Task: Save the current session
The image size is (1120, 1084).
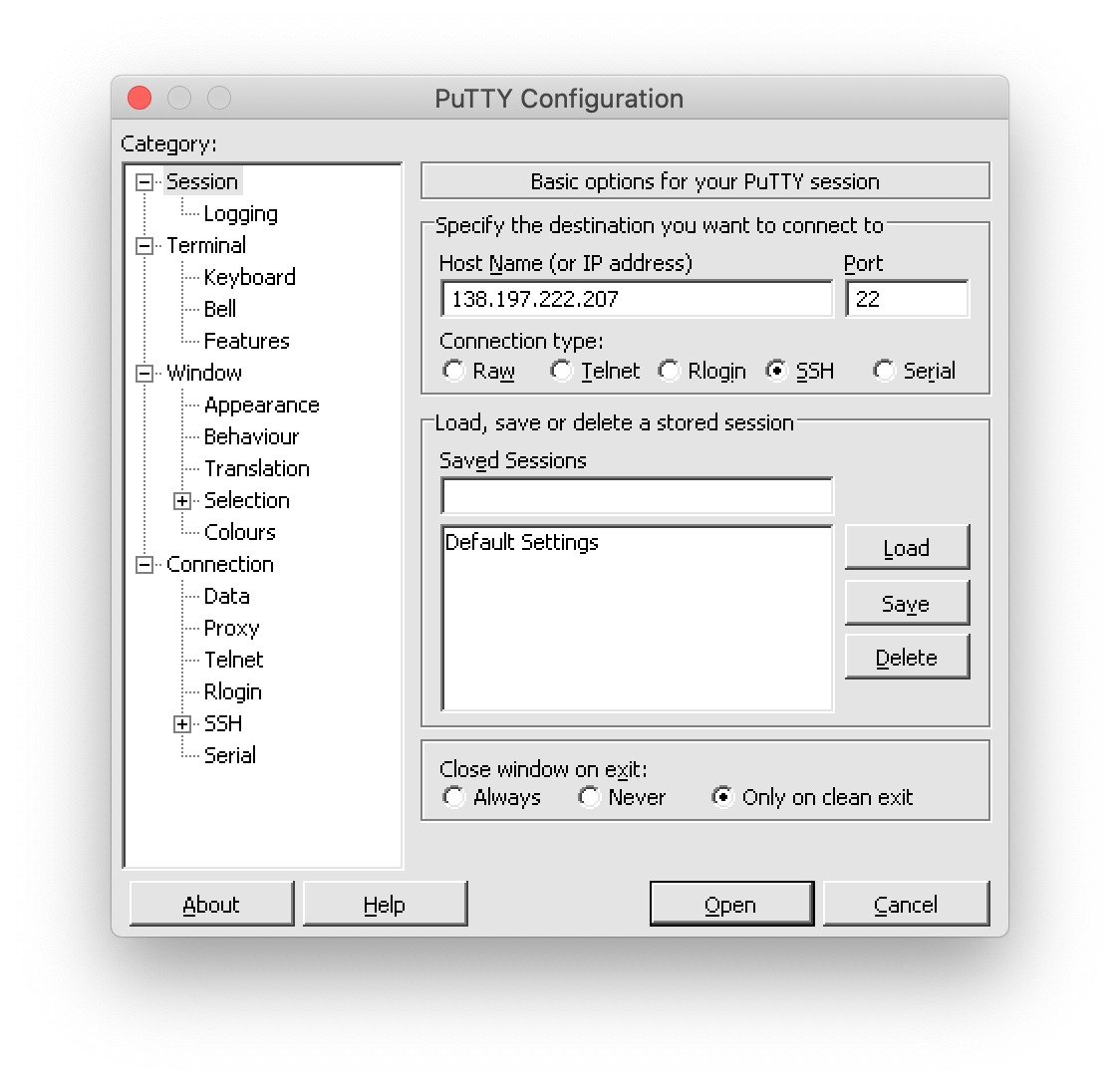Action: point(907,603)
